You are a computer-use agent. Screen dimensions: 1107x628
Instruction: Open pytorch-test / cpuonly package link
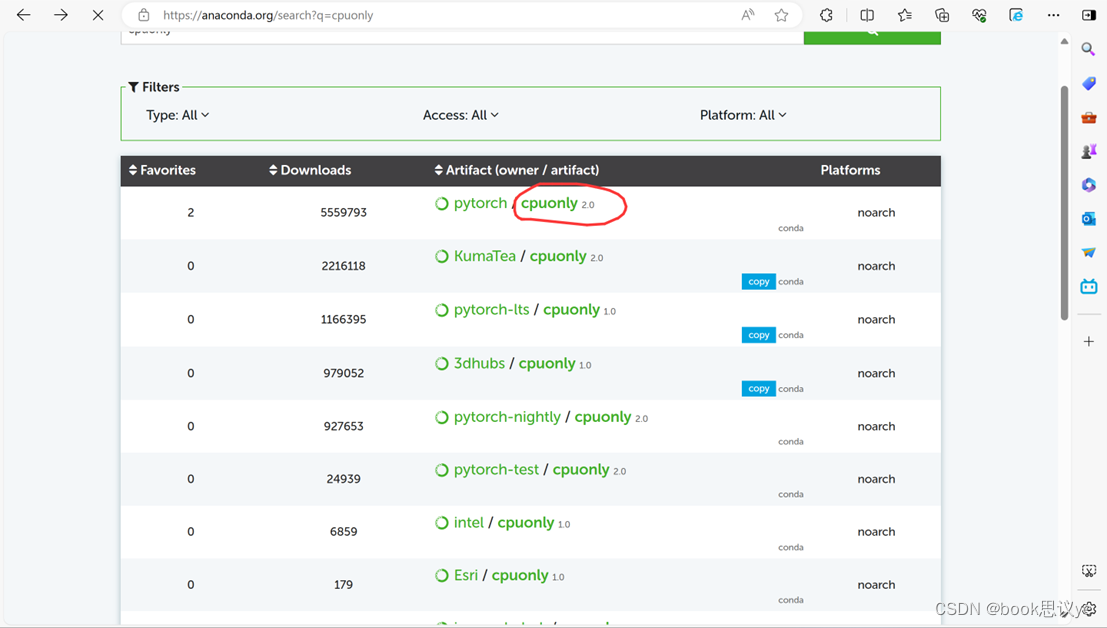point(580,470)
